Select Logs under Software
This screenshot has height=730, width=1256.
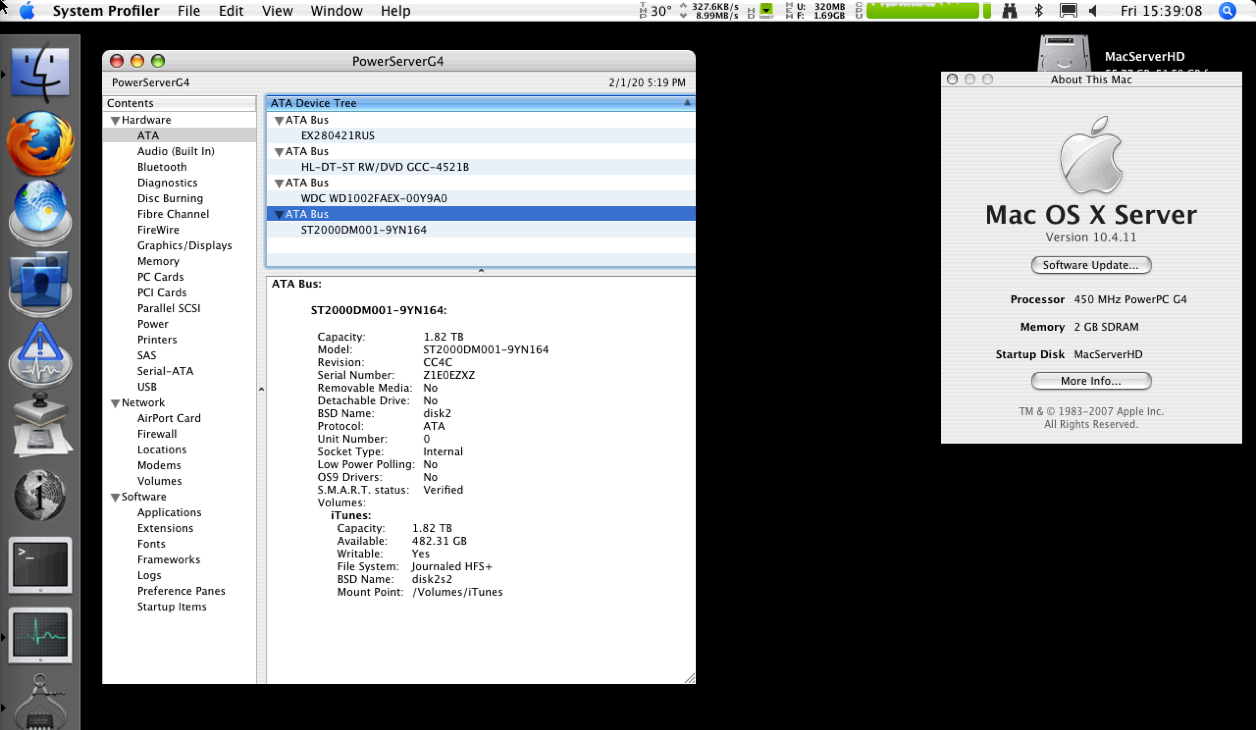tap(149, 575)
